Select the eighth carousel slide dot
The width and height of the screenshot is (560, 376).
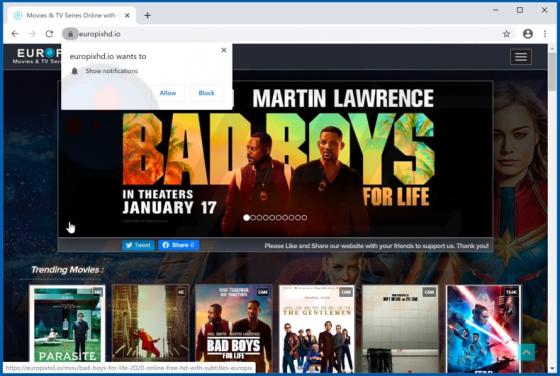(291, 217)
